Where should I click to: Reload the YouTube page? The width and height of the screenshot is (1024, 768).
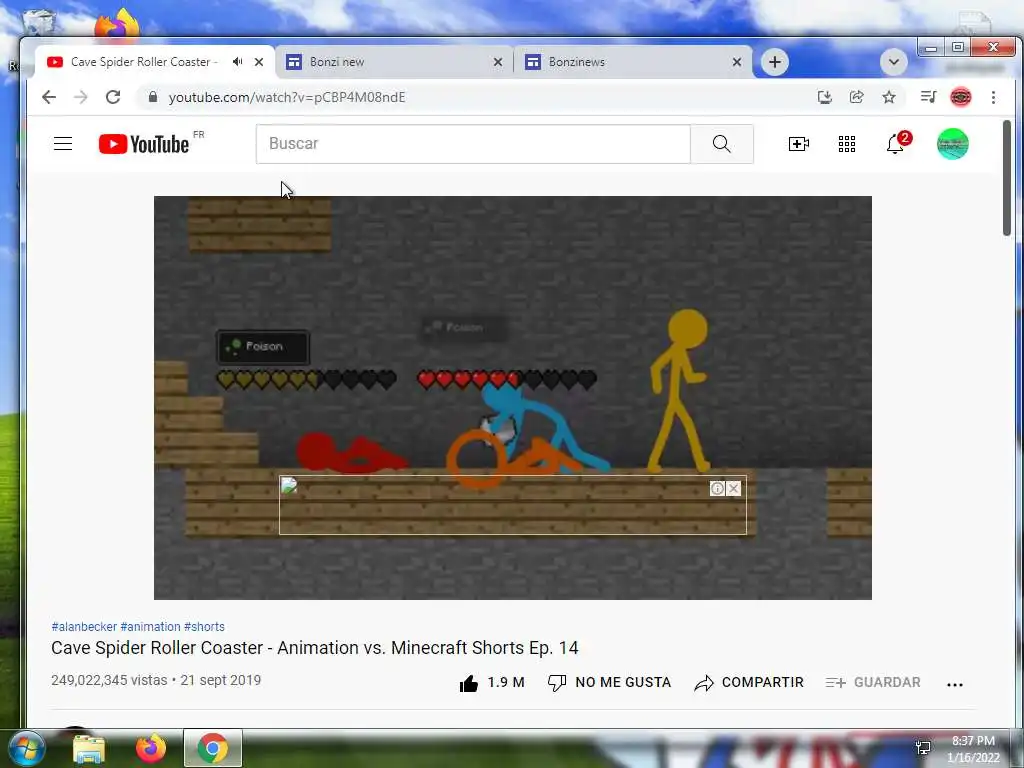point(113,97)
